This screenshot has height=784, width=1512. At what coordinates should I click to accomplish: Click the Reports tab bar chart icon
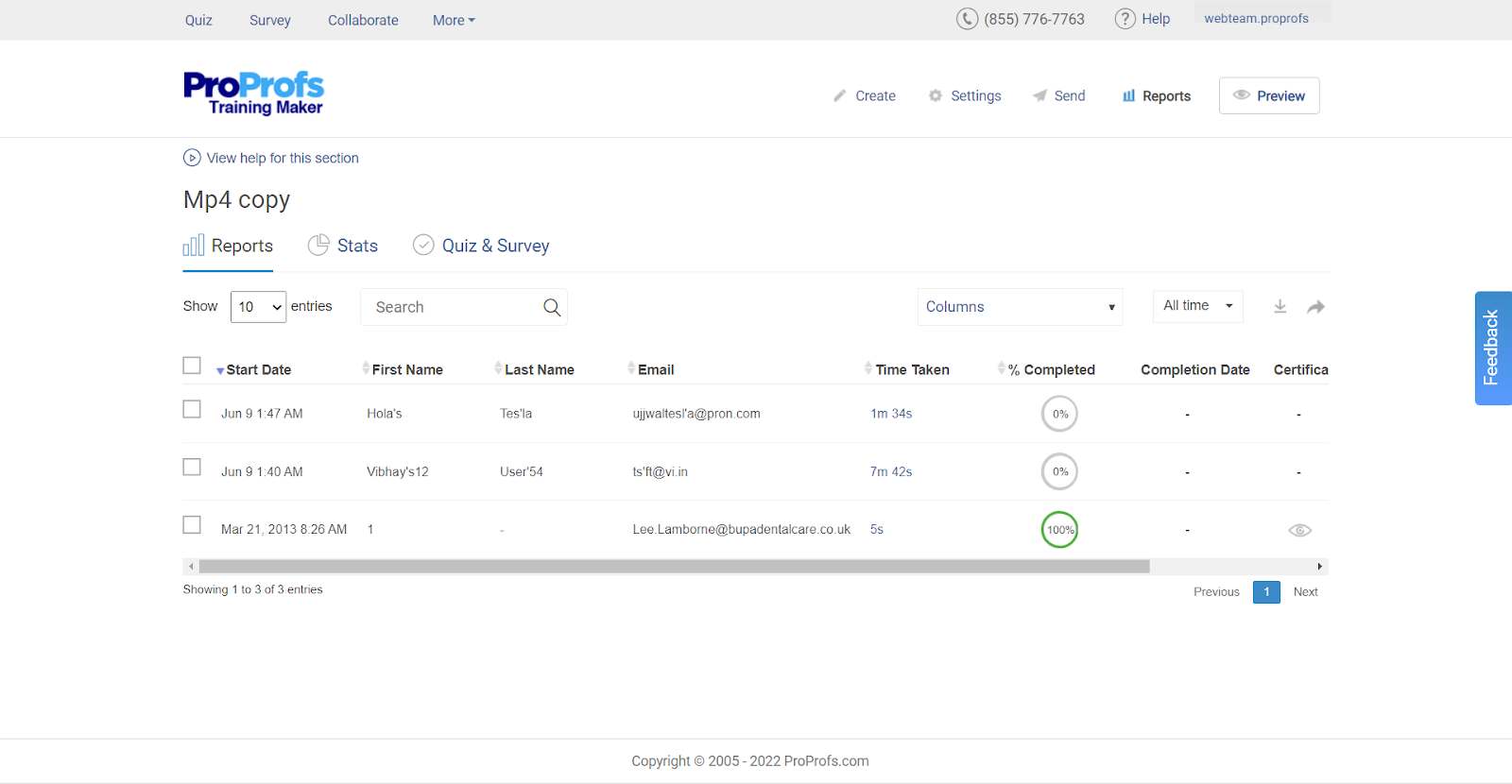tap(194, 246)
